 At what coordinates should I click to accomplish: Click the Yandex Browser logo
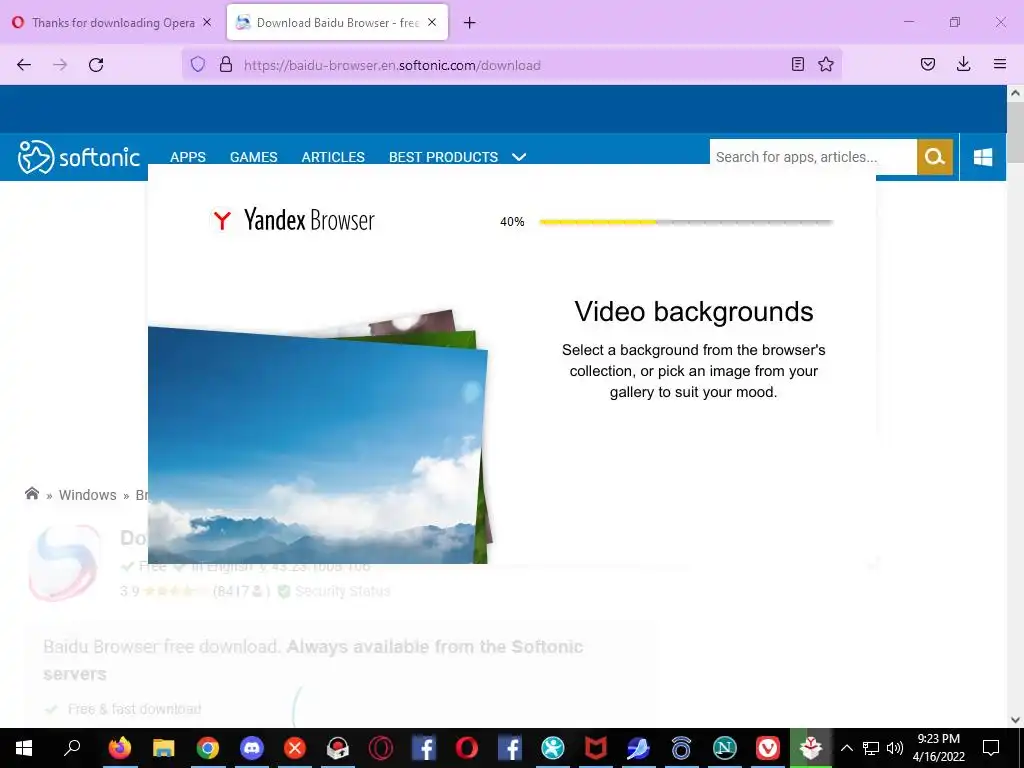pyautogui.click(x=293, y=220)
